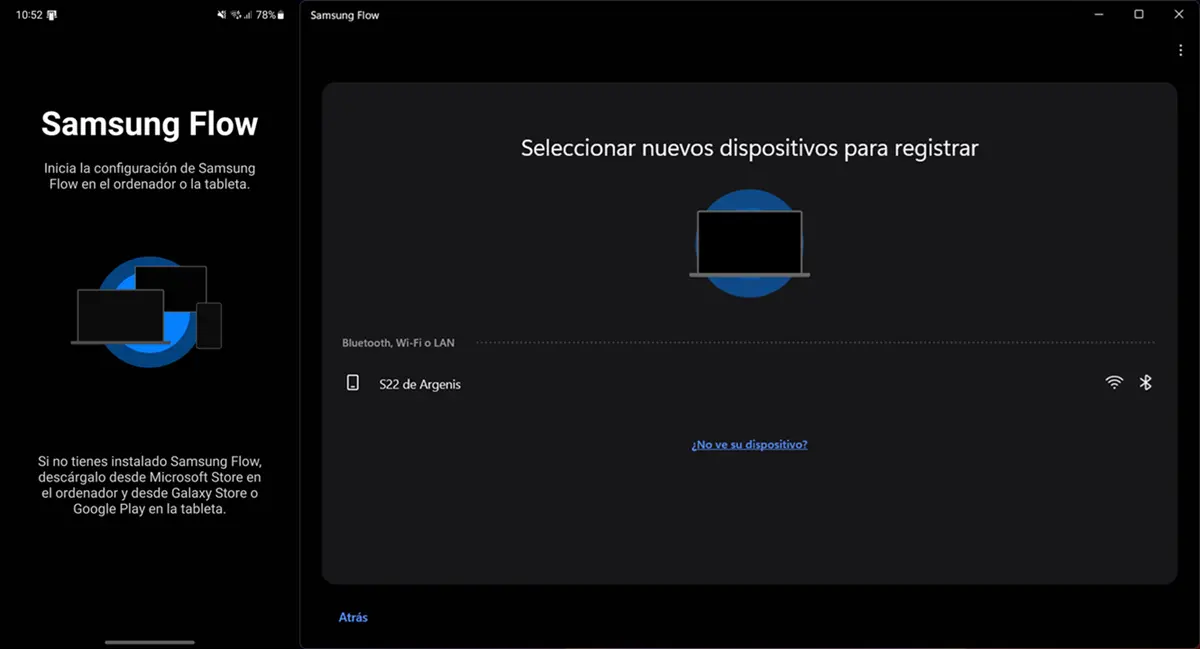
Task: Maximize the Samsung Flow window
Action: (x=1138, y=14)
